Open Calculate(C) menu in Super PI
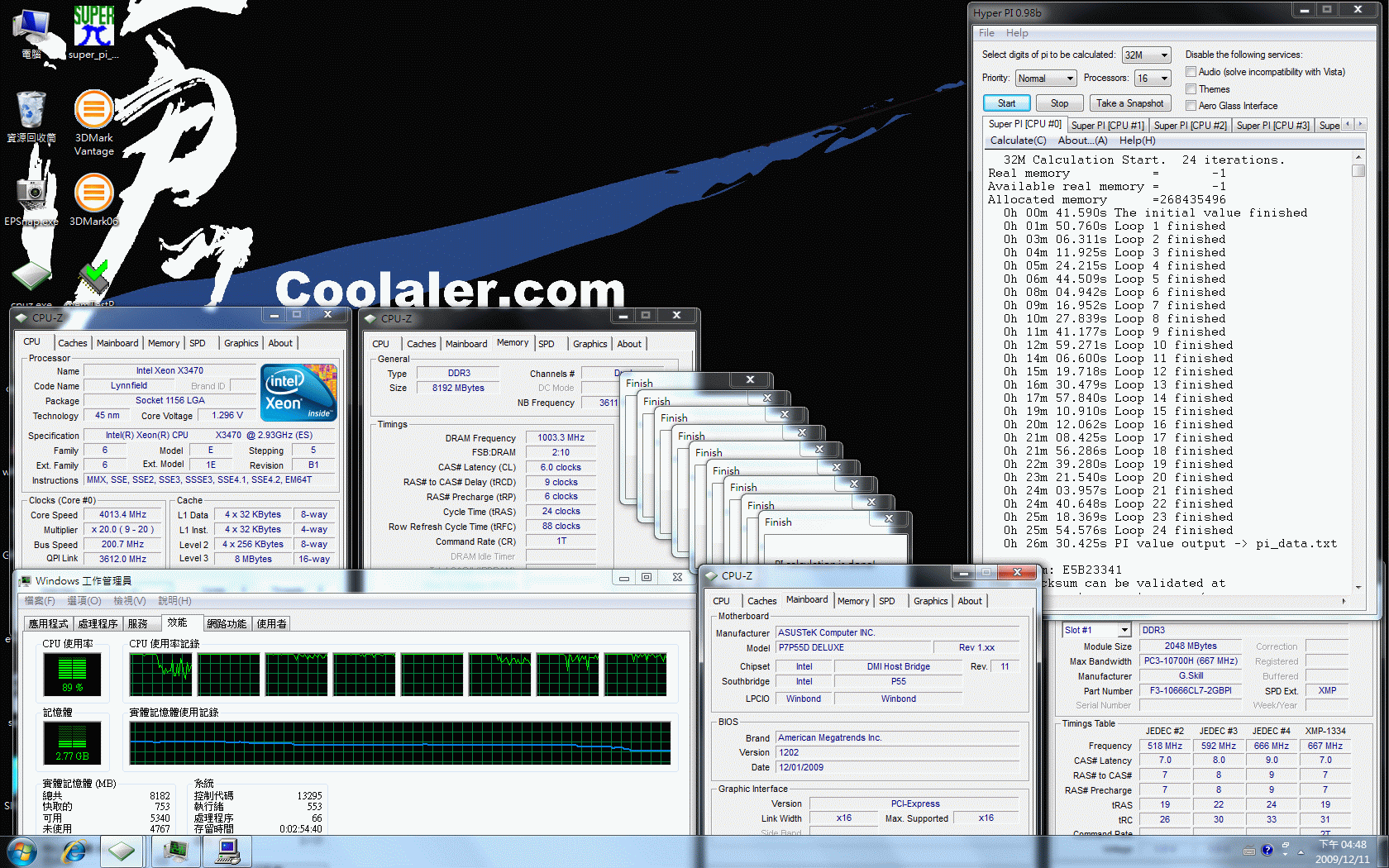This screenshot has height=868, width=1389. click(1019, 141)
